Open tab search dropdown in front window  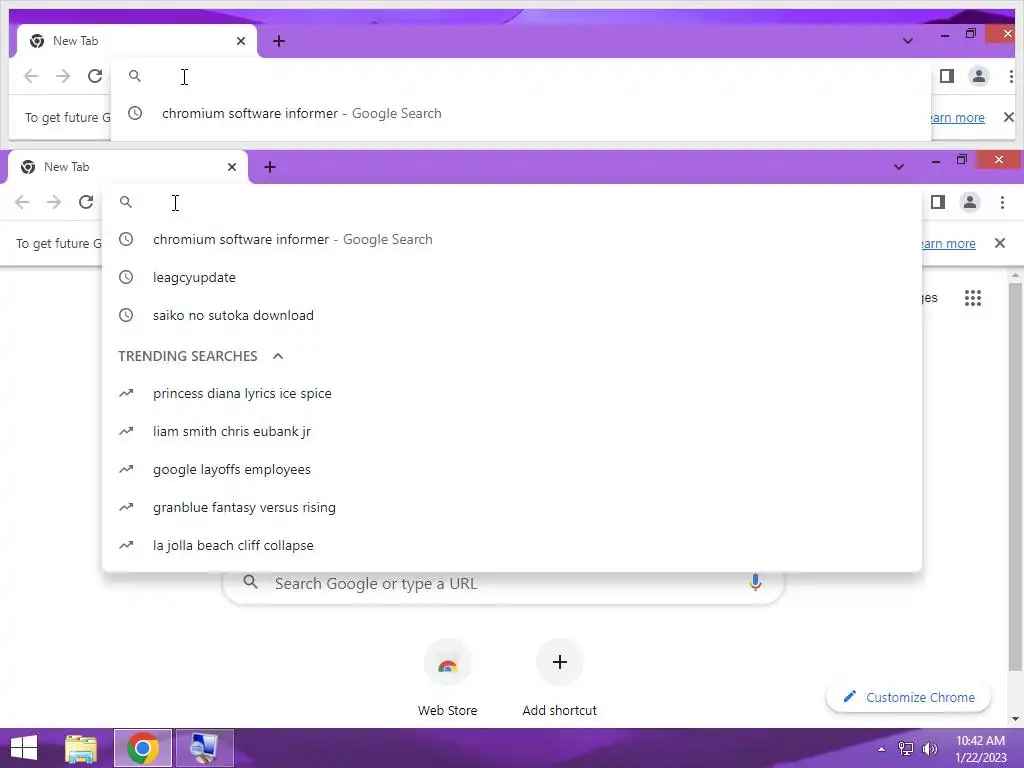[899, 167]
